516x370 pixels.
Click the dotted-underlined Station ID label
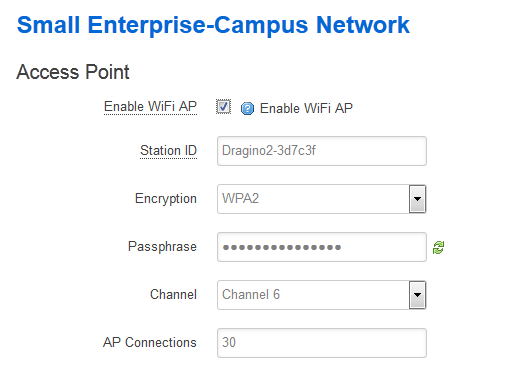[x=168, y=151]
